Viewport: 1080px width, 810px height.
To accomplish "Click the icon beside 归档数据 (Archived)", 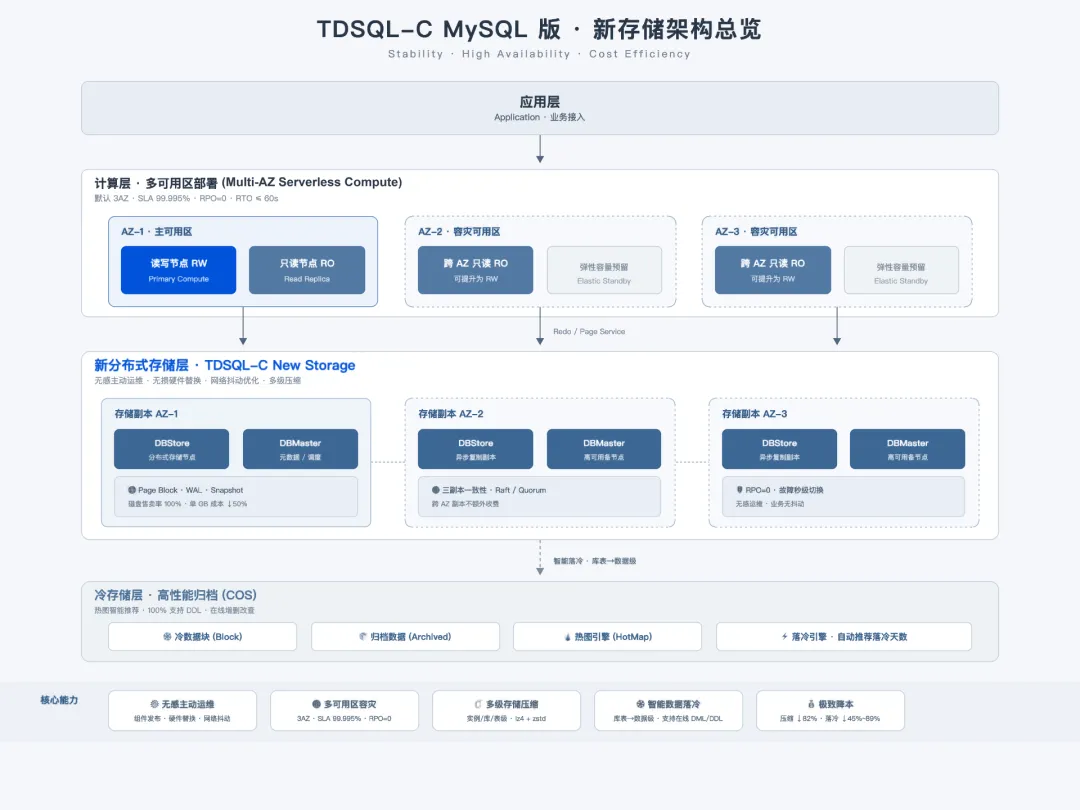I will coord(363,636).
